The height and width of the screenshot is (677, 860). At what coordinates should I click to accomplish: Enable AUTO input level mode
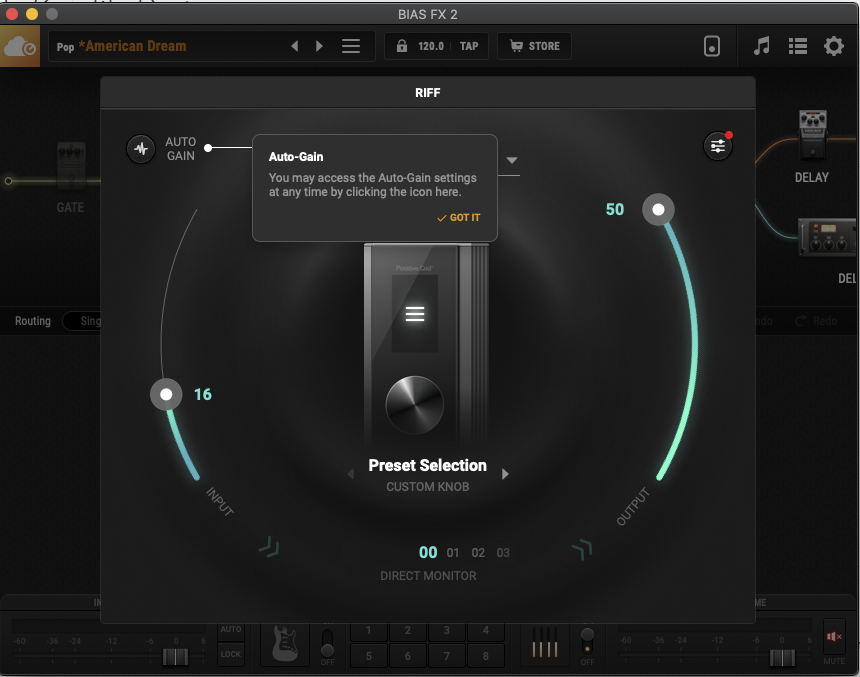231,630
